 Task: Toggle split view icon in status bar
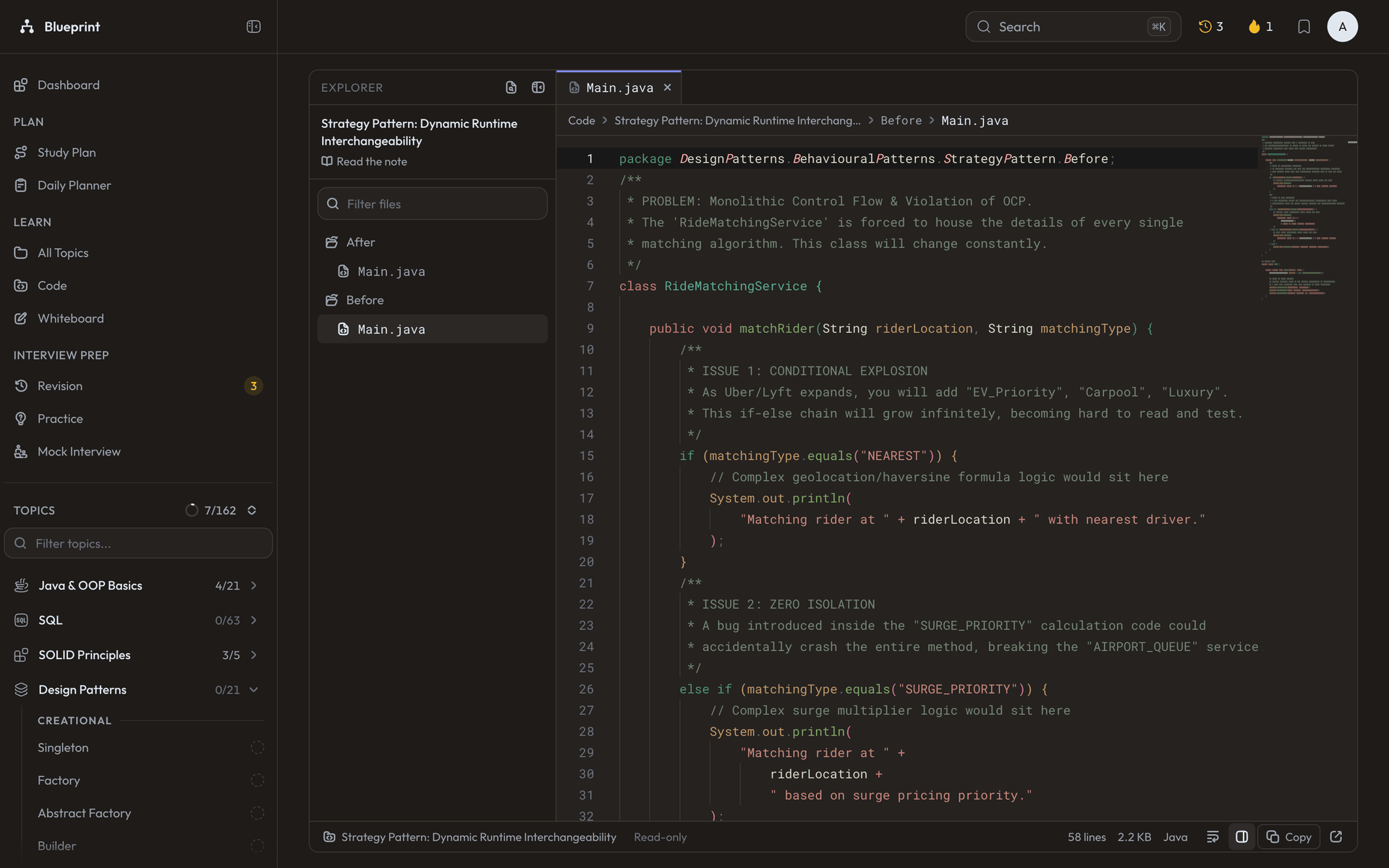[x=1241, y=837]
